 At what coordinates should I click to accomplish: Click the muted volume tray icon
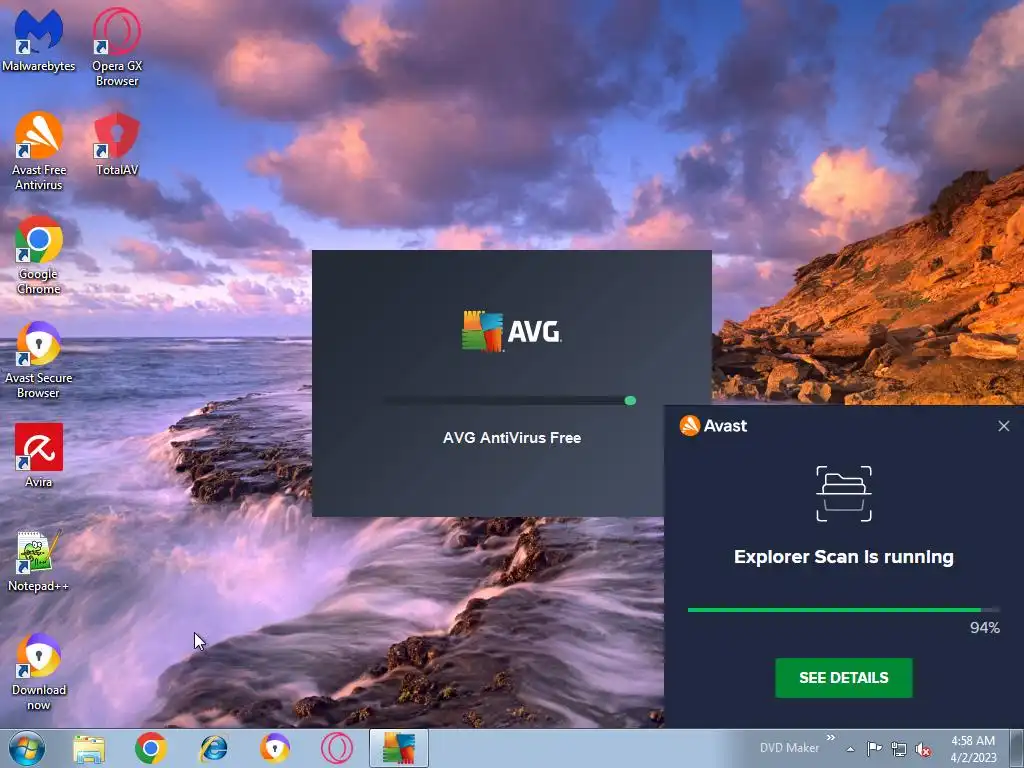[923, 749]
